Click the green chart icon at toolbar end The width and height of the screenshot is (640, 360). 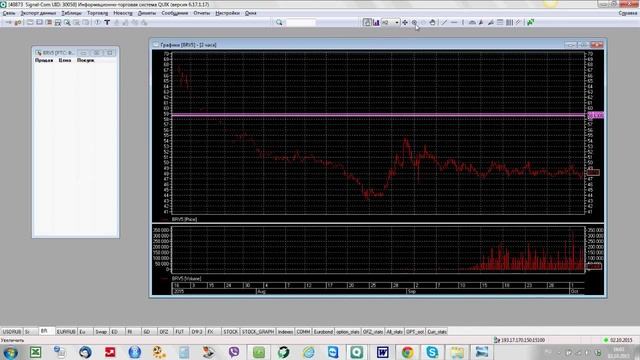tap(530, 22)
